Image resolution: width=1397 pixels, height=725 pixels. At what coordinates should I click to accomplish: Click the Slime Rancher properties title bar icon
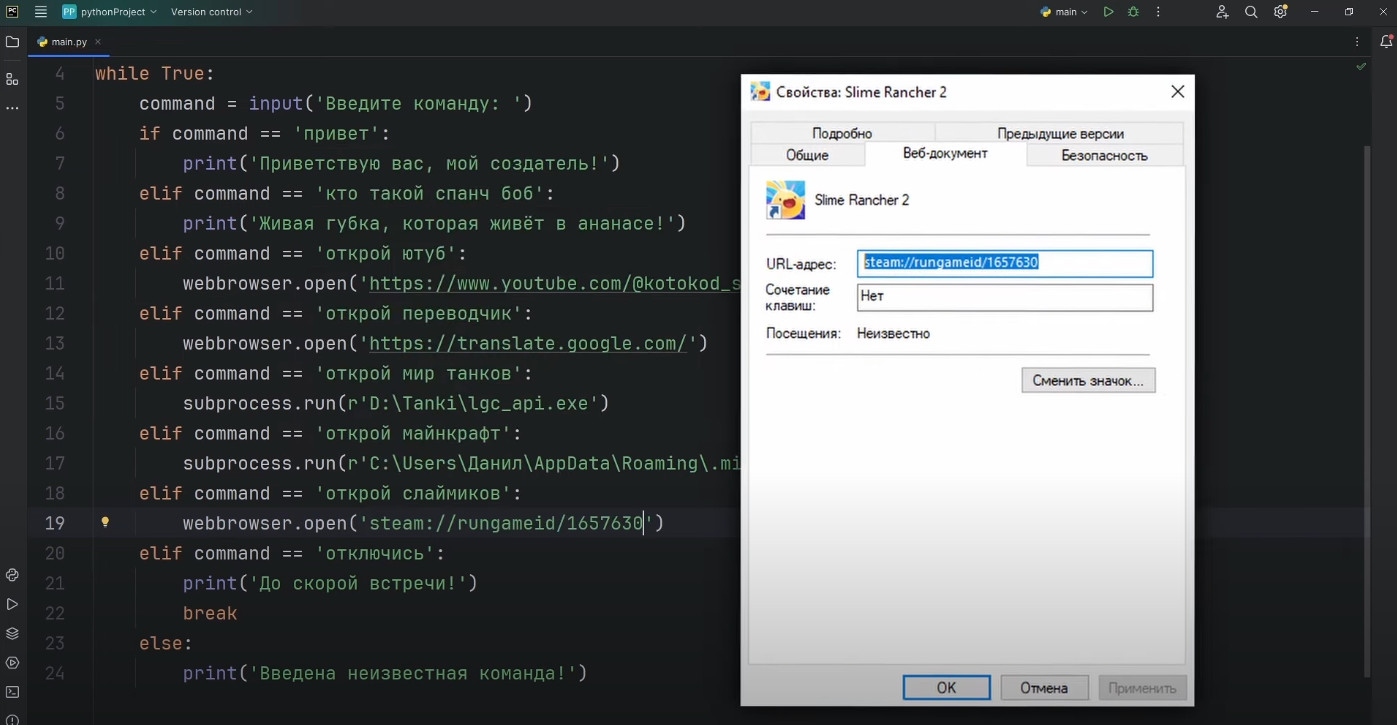point(760,92)
